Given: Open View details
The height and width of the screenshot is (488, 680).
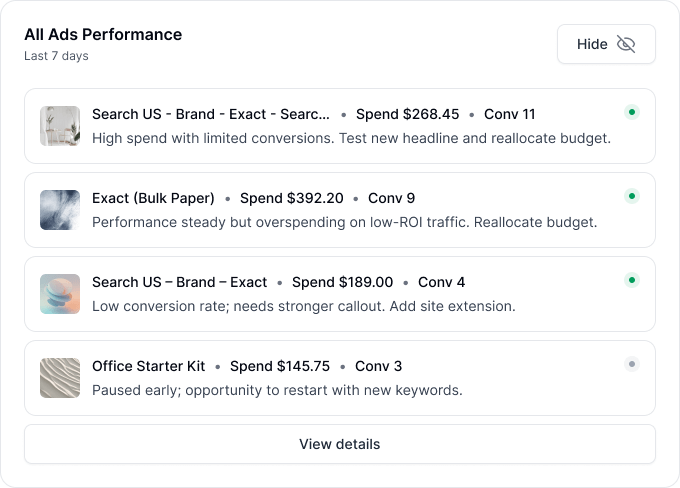Looking at the screenshot, I should 339,444.
